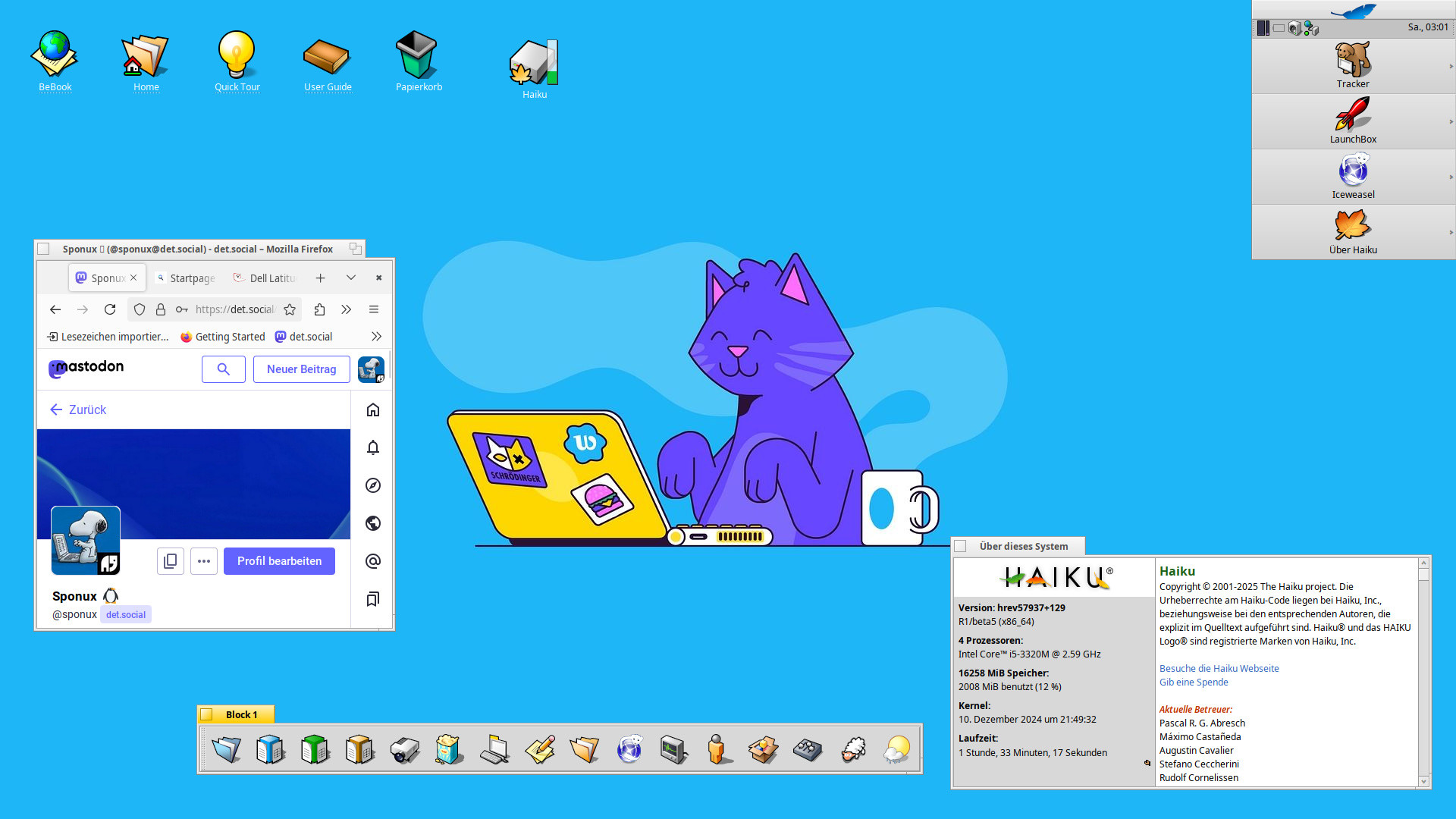The width and height of the screenshot is (1456, 819).
Task: Open Mastodon notifications bell icon
Action: coord(372,447)
